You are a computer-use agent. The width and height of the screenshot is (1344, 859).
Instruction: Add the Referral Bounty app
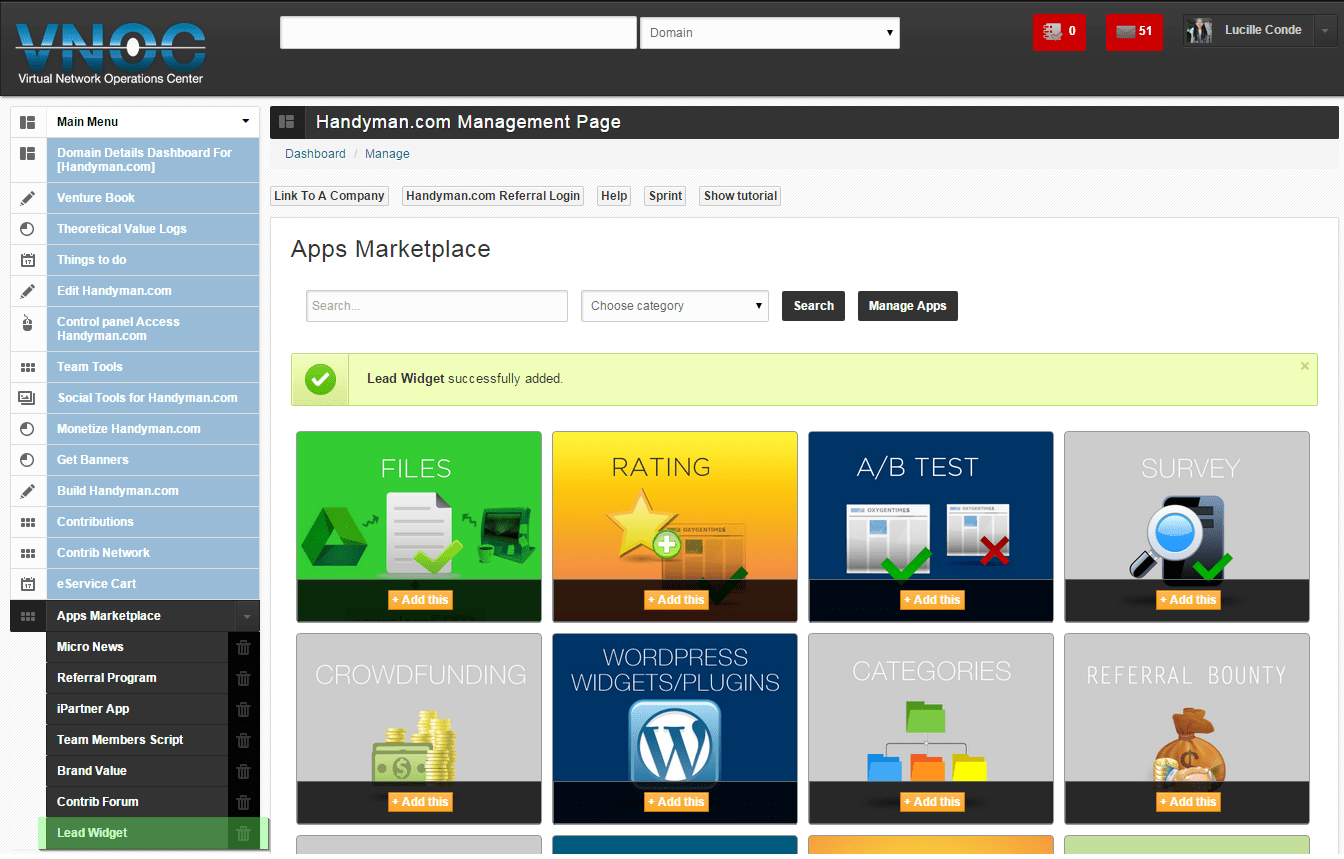(1189, 802)
